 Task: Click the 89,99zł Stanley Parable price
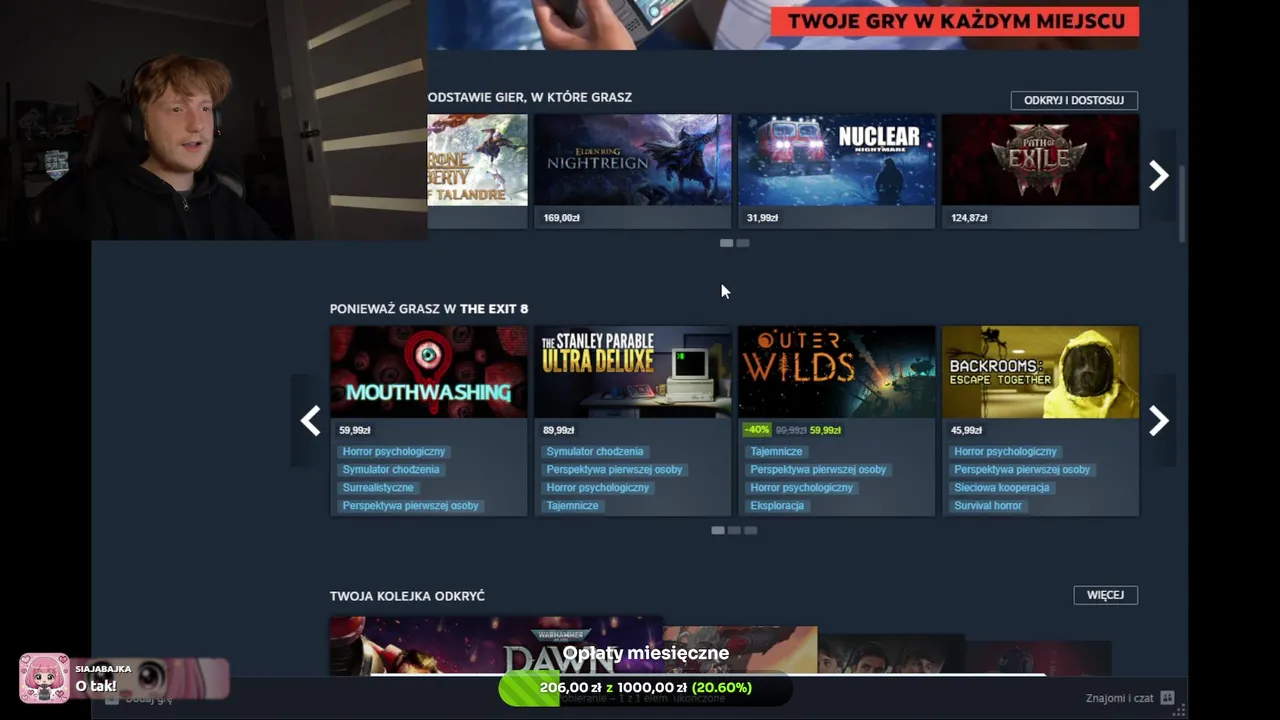[x=559, y=431]
